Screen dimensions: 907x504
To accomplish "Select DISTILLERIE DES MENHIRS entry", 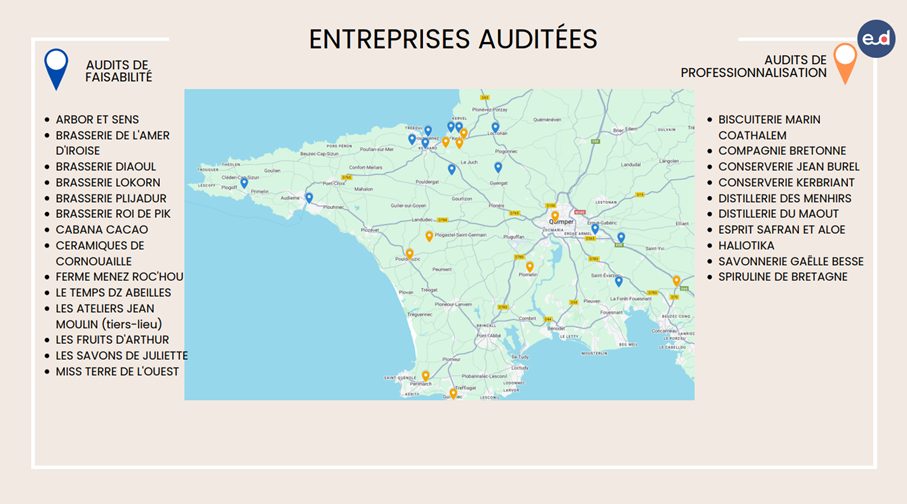I will pyautogui.click(x=785, y=198).
